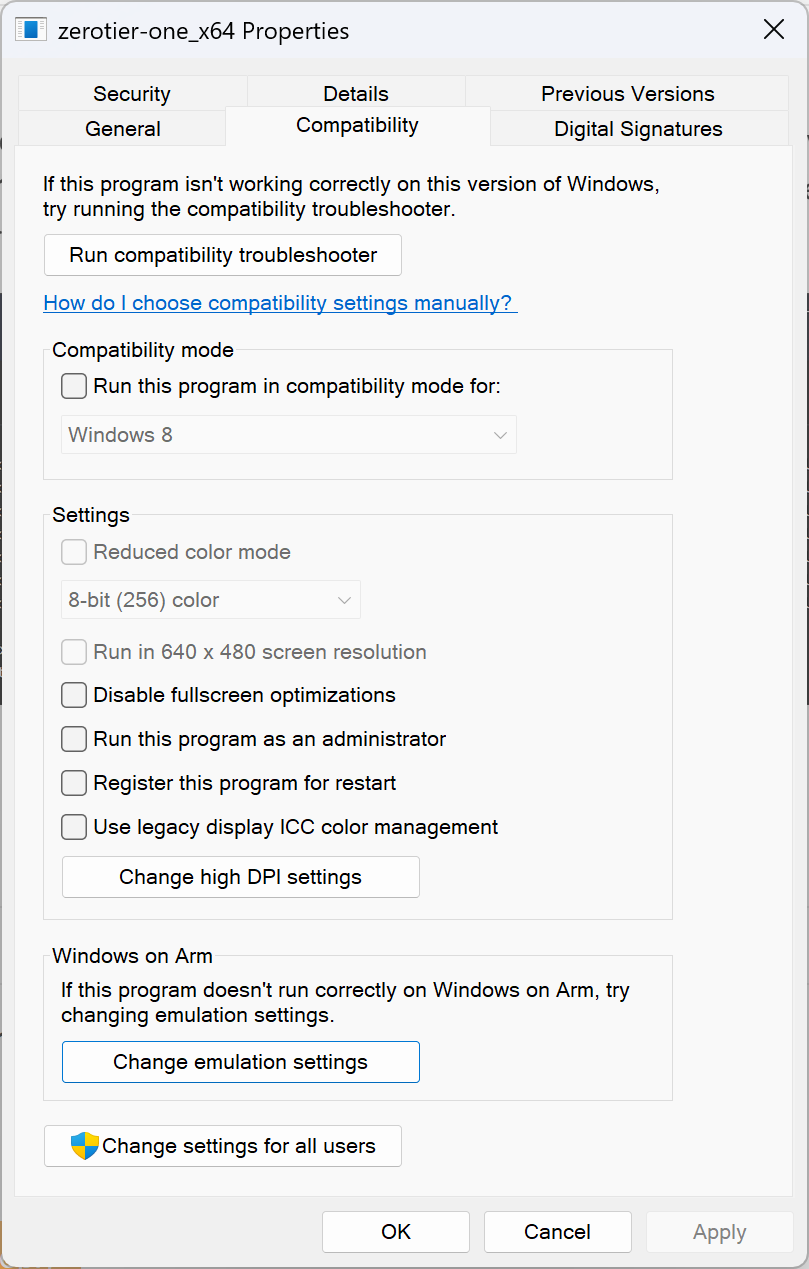Enable Use legacy display ICC color management
The image size is (809, 1269).
(74, 827)
